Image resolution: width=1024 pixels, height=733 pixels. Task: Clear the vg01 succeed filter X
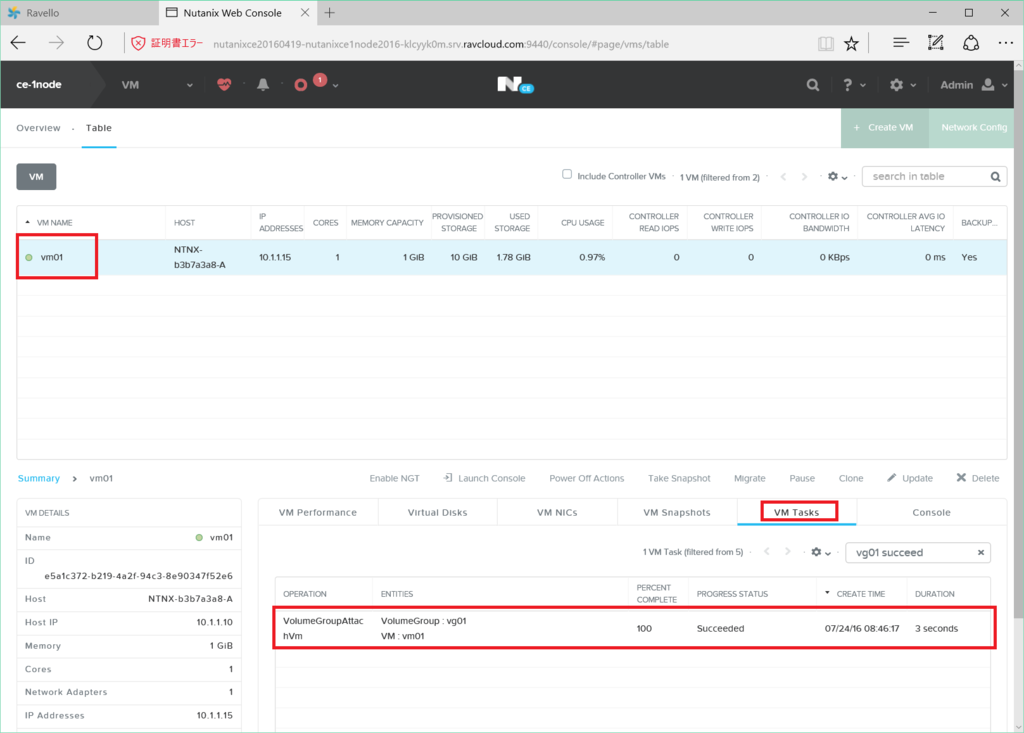[980, 553]
